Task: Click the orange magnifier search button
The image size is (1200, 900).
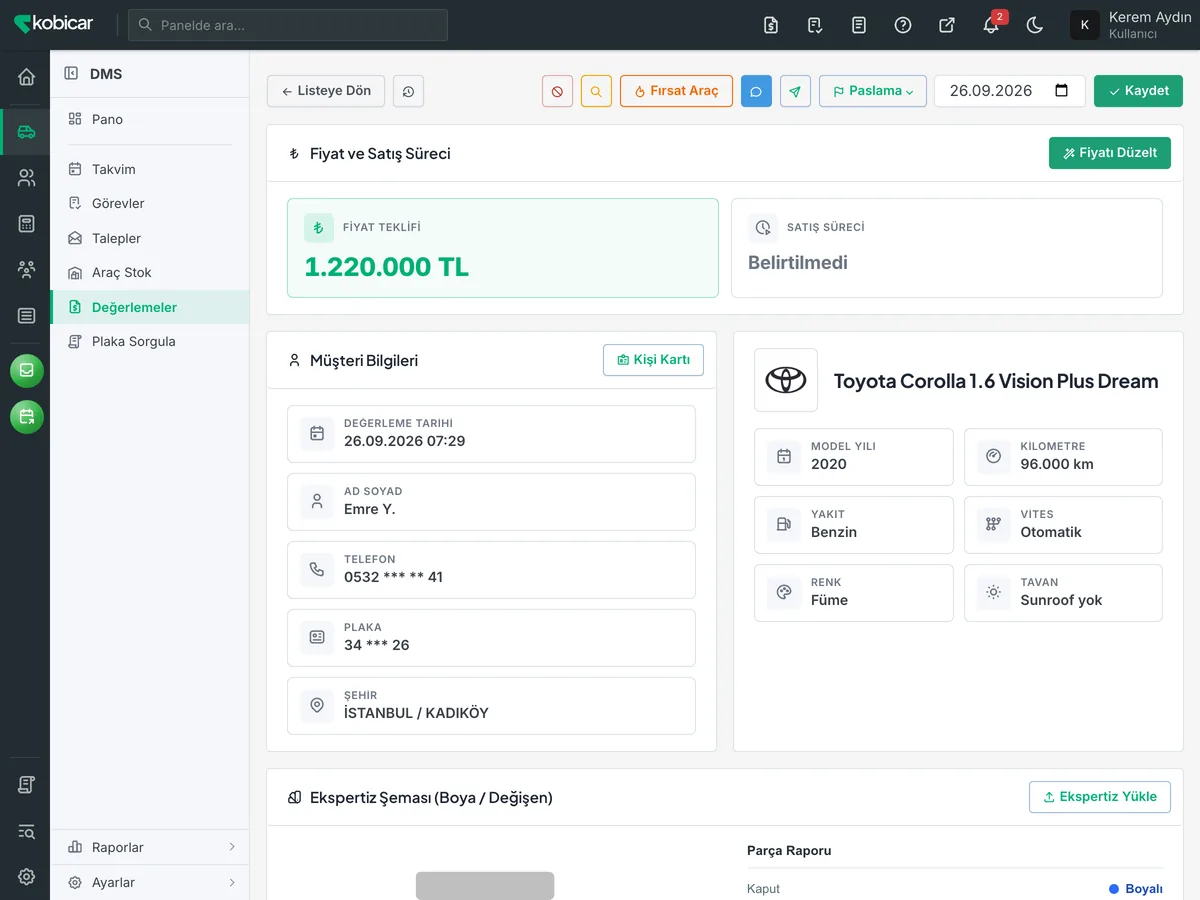Action: (596, 91)
